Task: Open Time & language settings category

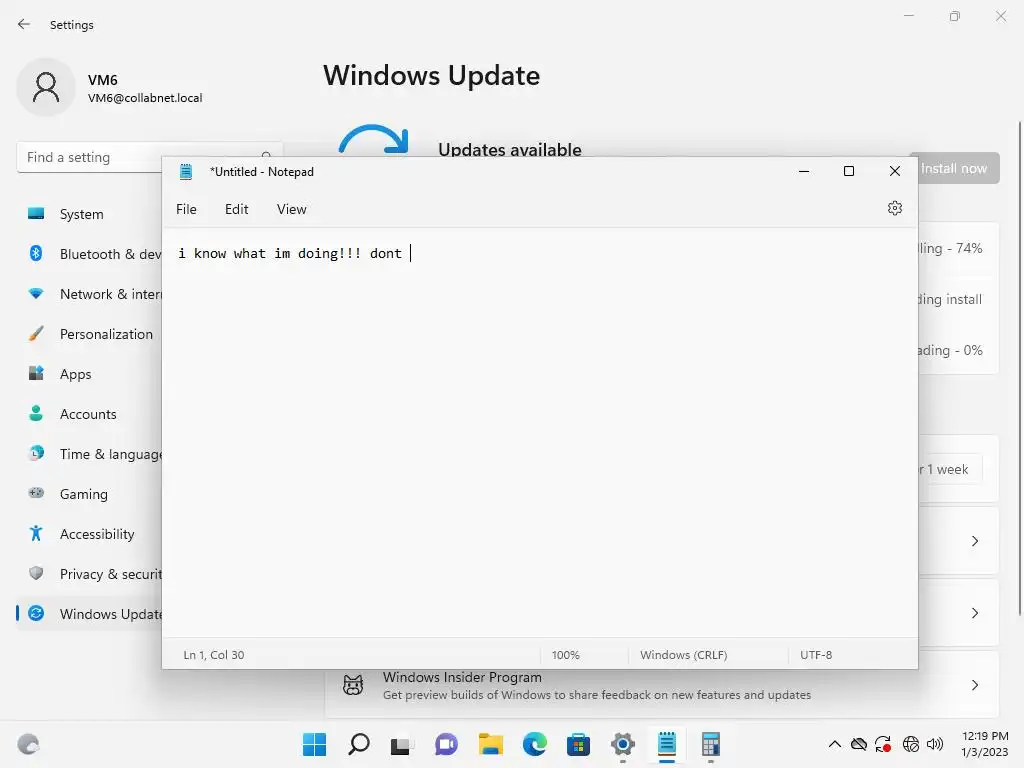Action: tap(90, 454)
